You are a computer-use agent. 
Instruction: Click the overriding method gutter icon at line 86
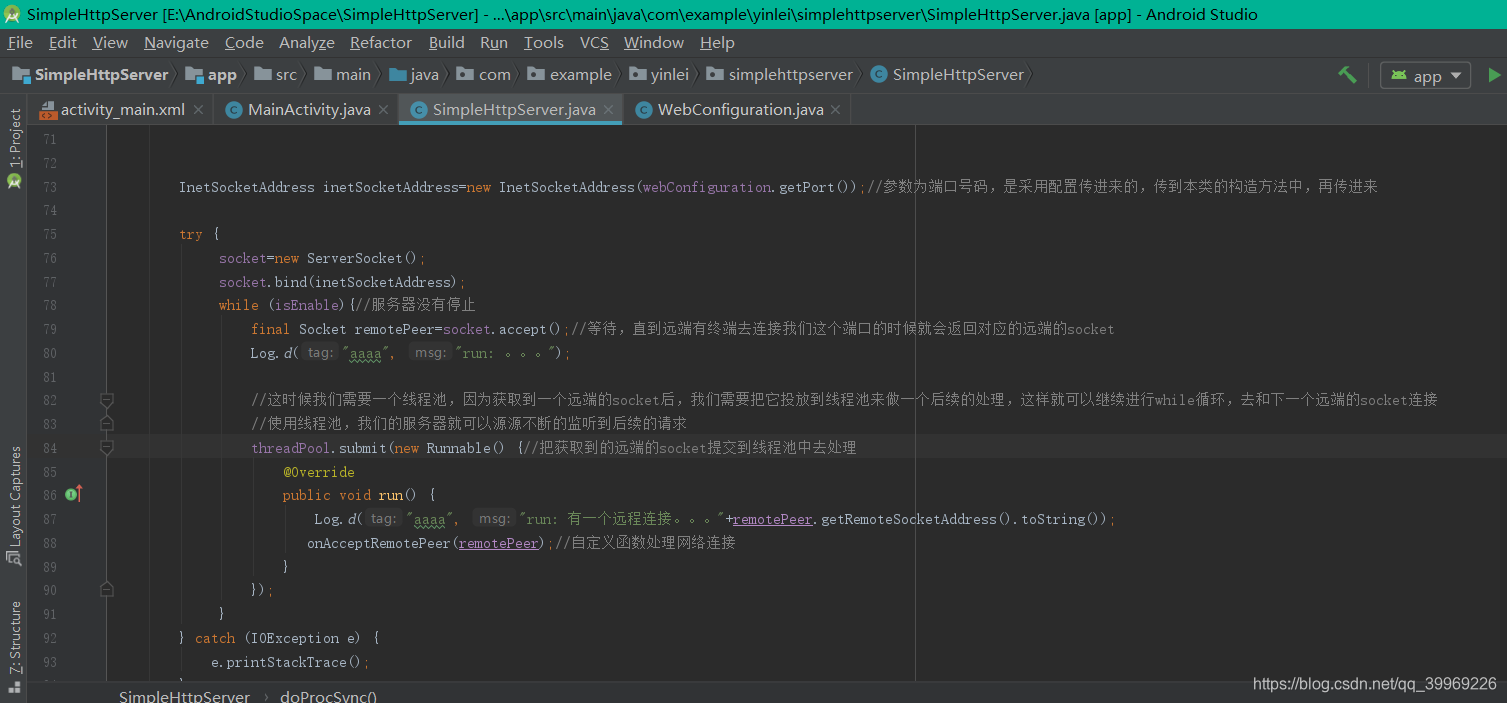click(73, 494)
